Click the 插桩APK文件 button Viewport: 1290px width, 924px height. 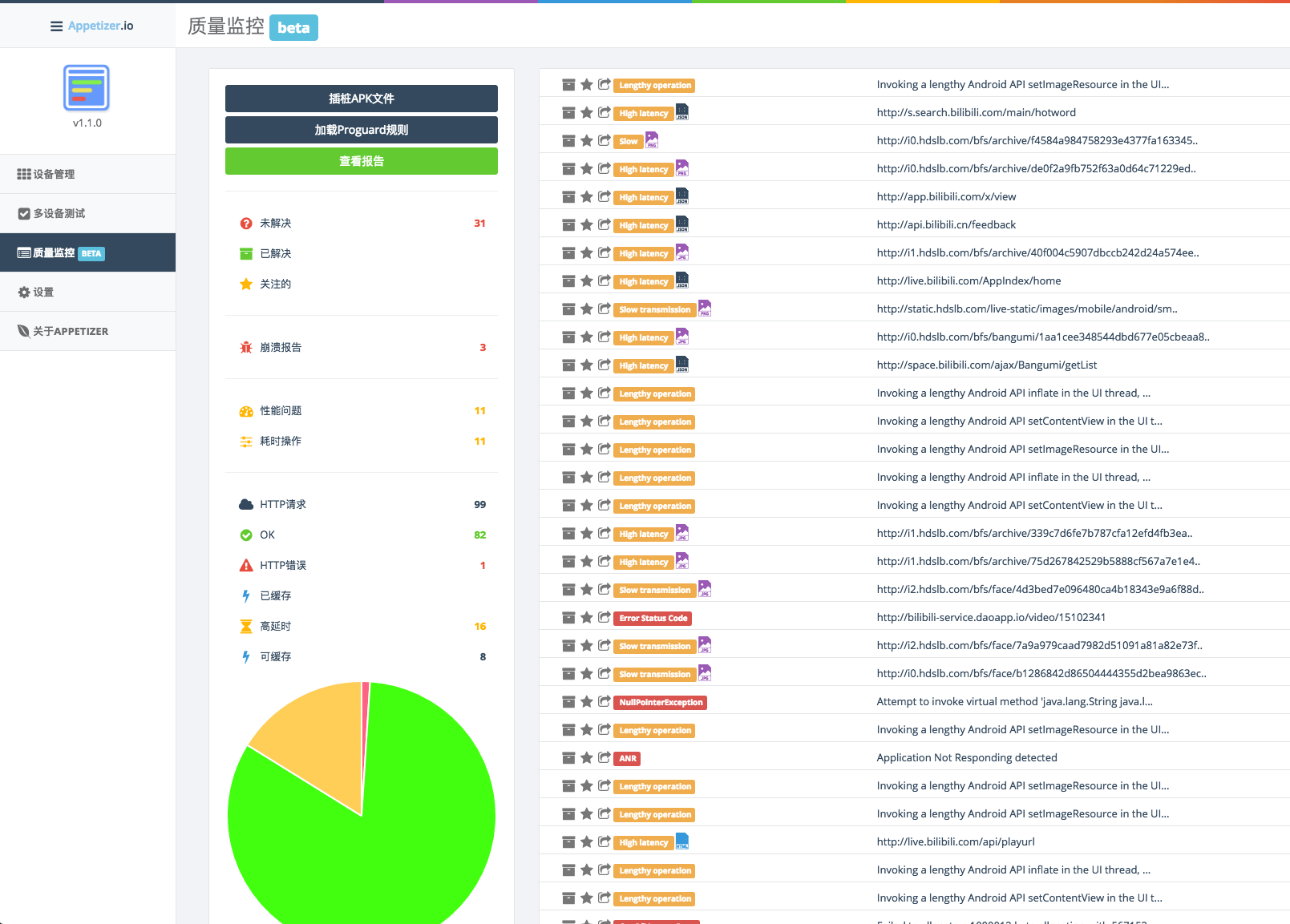point(362,99)
